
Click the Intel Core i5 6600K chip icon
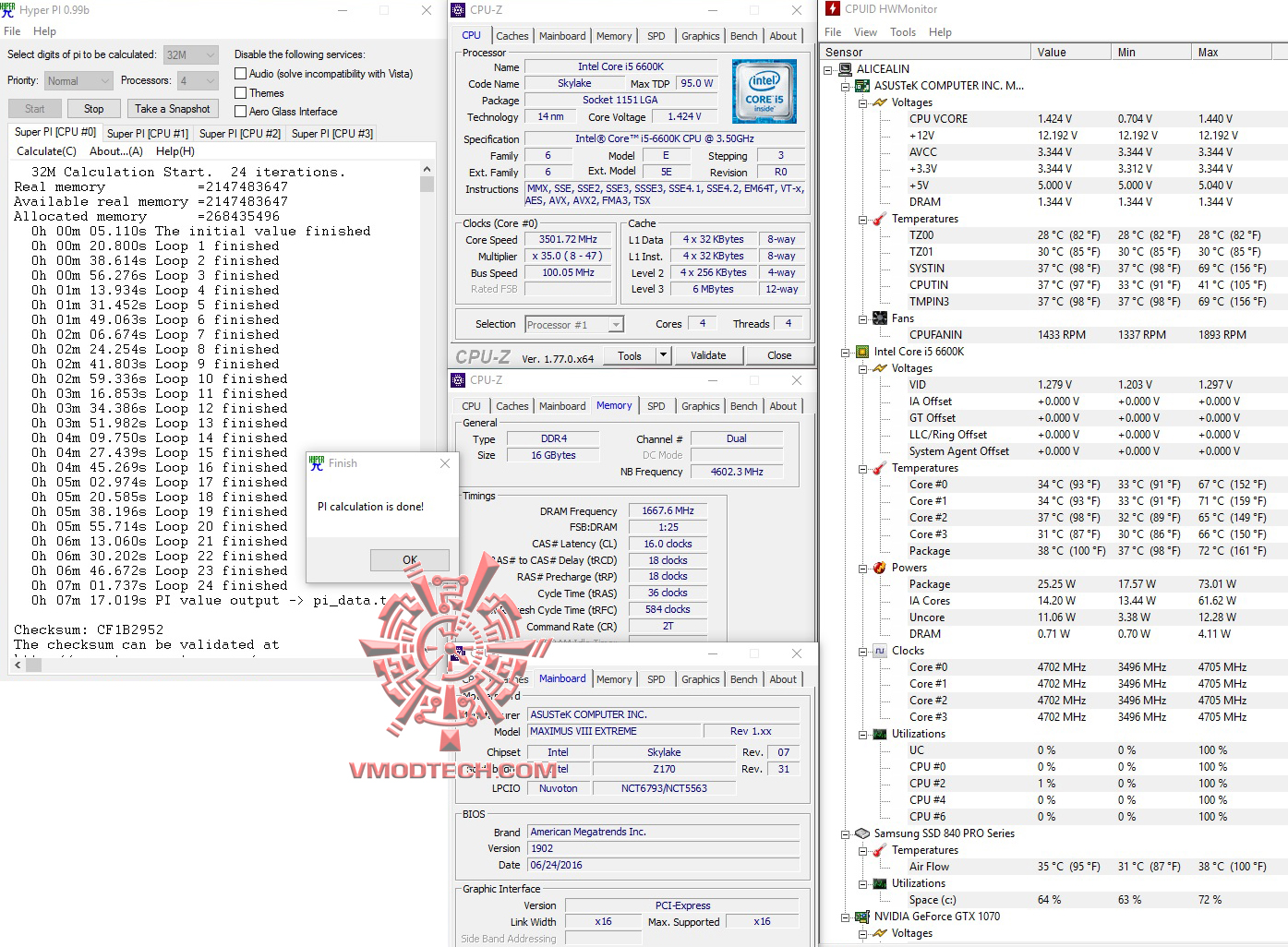tap(862, 352)
